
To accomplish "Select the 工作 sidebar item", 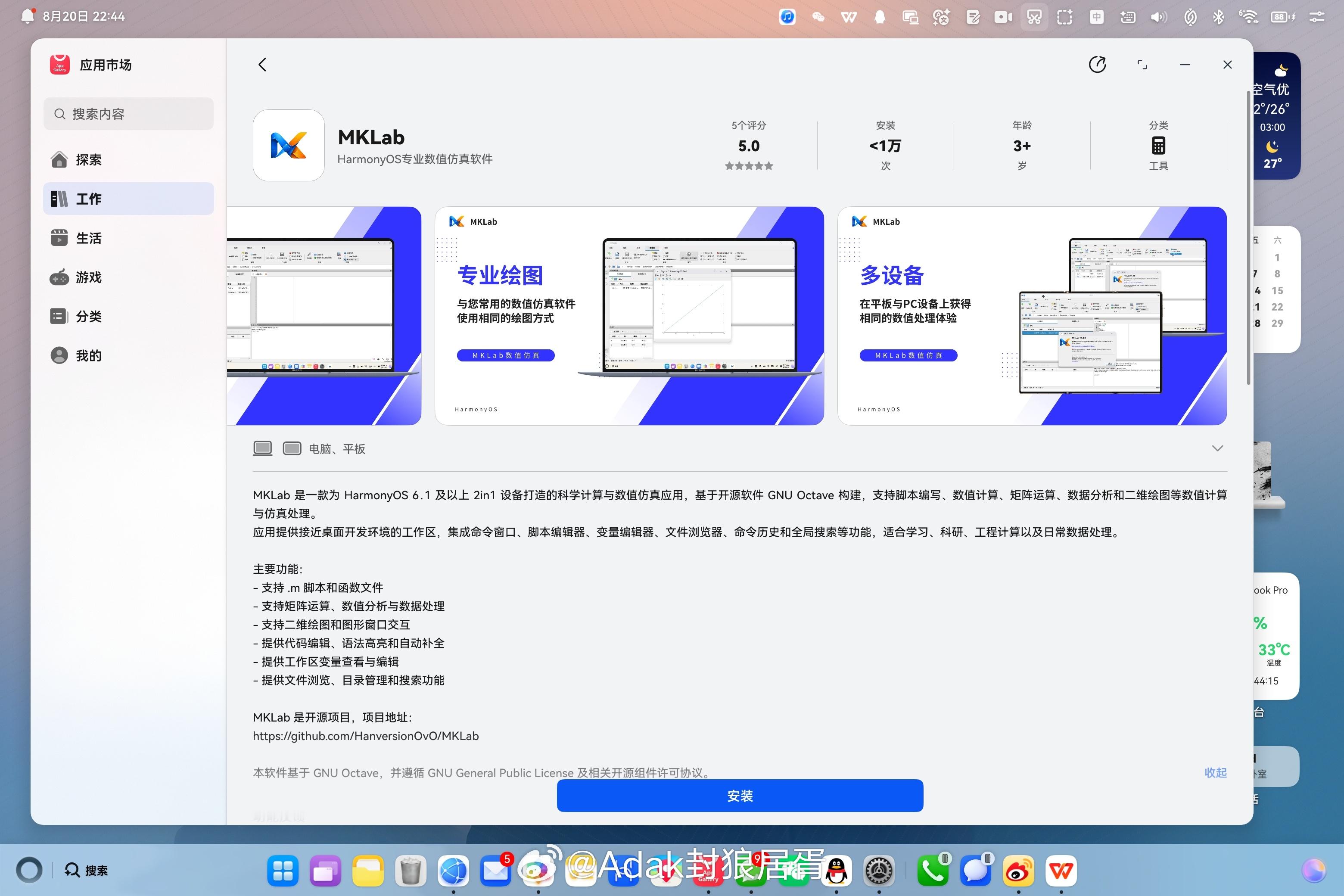I will pos(128,199).
